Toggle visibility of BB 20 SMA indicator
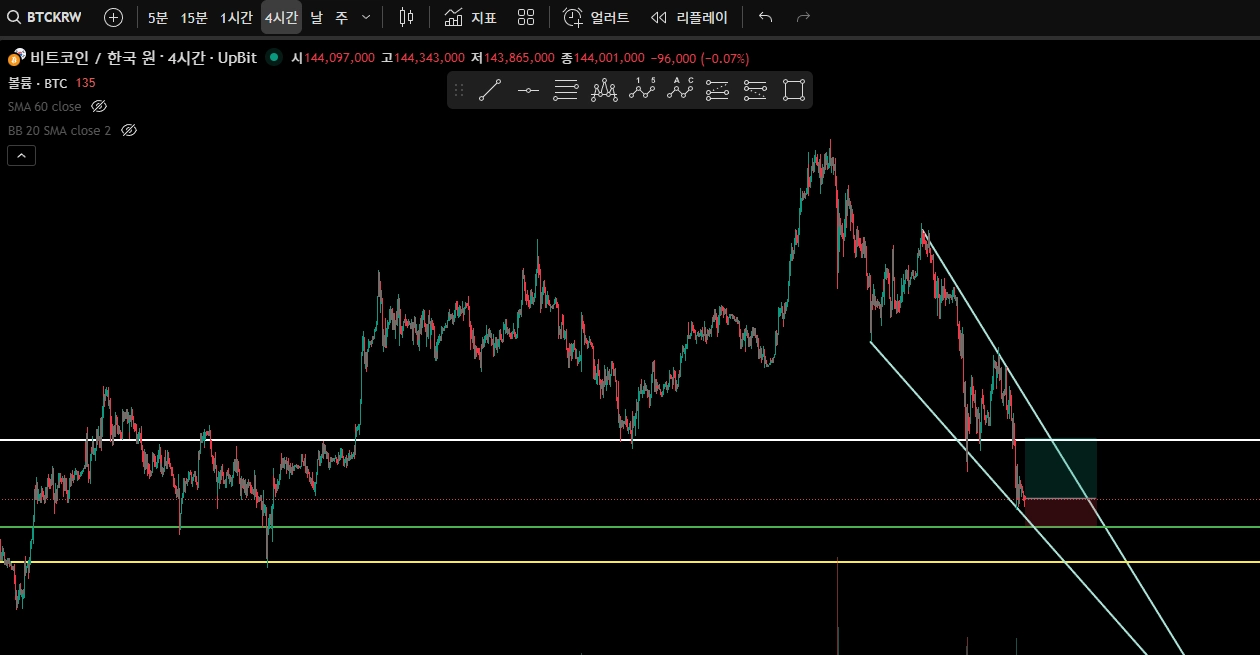Screen dimensions: 1260x655 coord(129,130)
